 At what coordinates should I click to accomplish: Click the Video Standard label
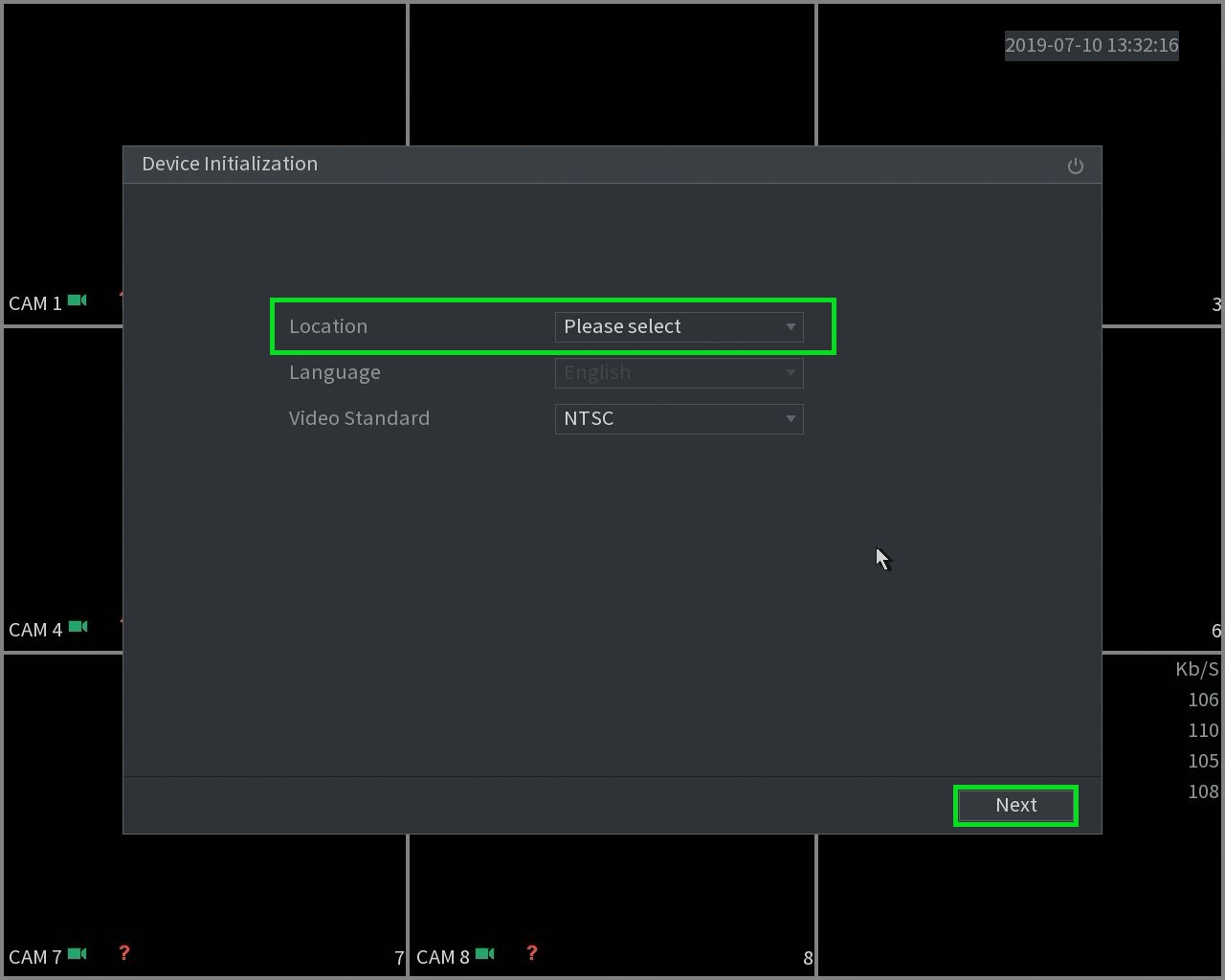click(359, 418)
